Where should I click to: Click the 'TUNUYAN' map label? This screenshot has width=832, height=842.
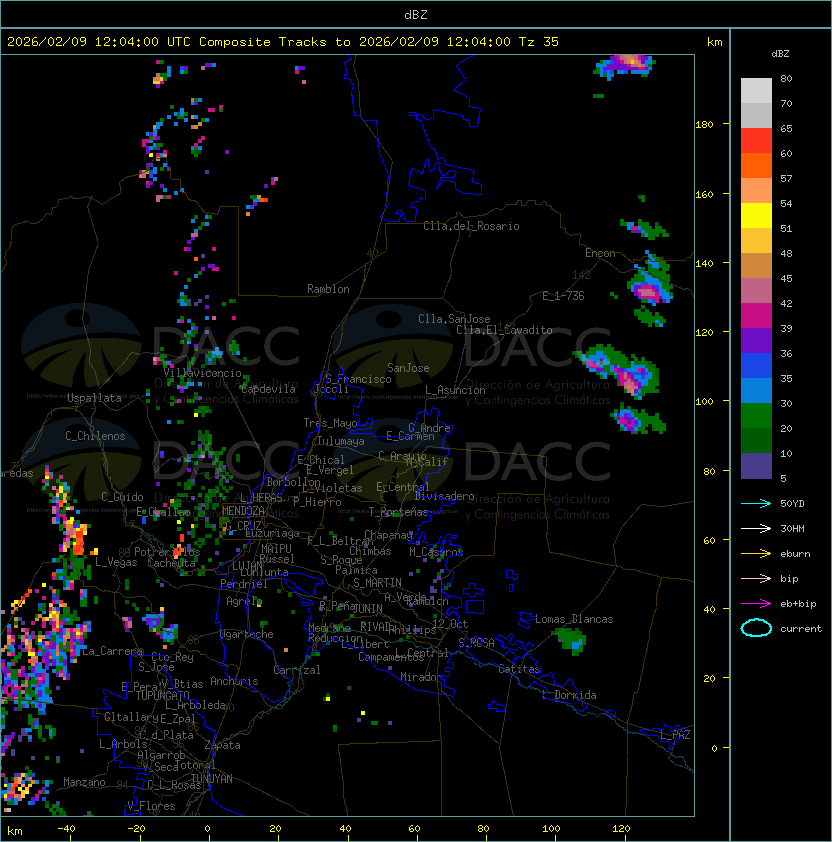tap(212, 779)
